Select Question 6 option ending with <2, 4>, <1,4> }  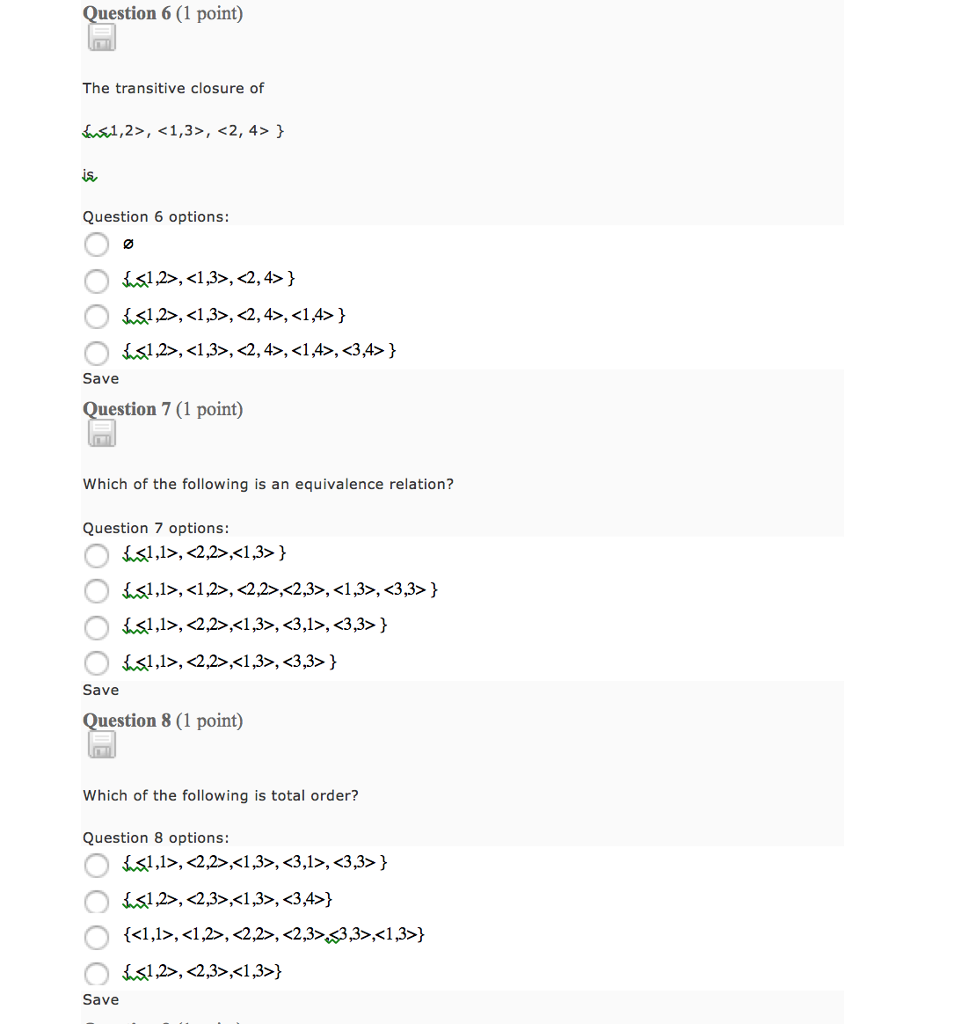click(x=97, y=317)
